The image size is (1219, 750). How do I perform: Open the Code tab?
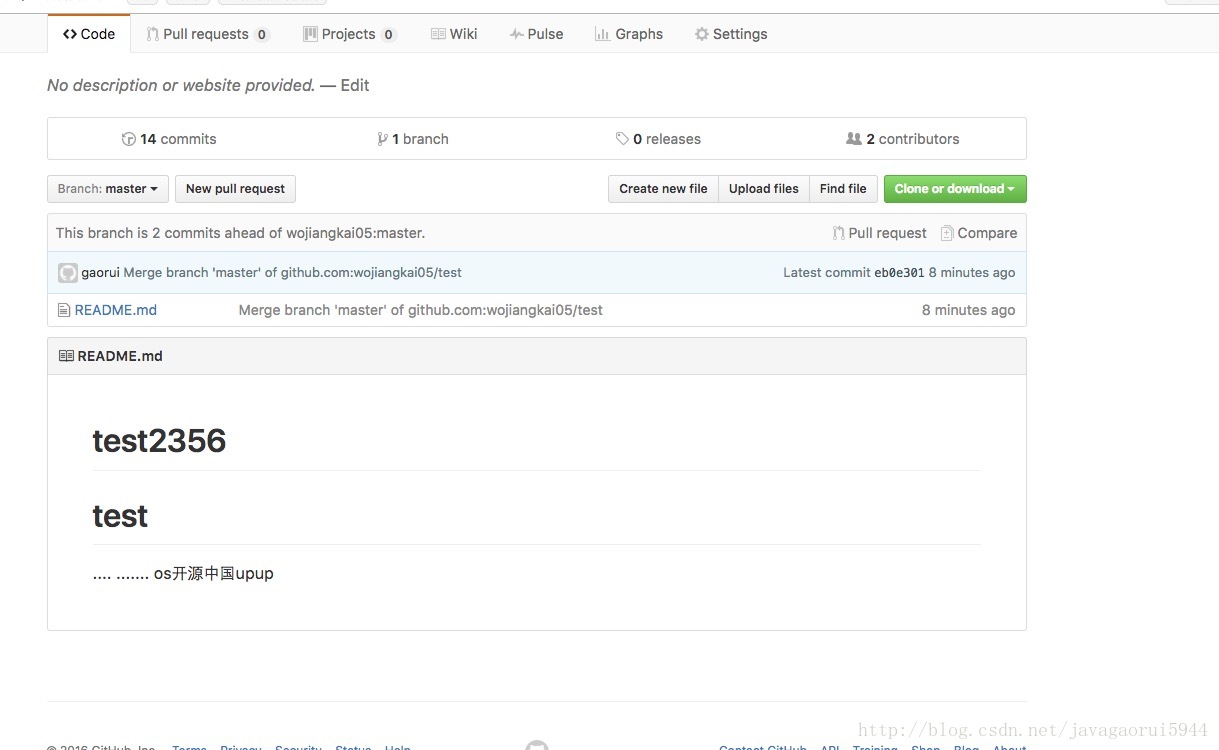click(x=89, y=34)
